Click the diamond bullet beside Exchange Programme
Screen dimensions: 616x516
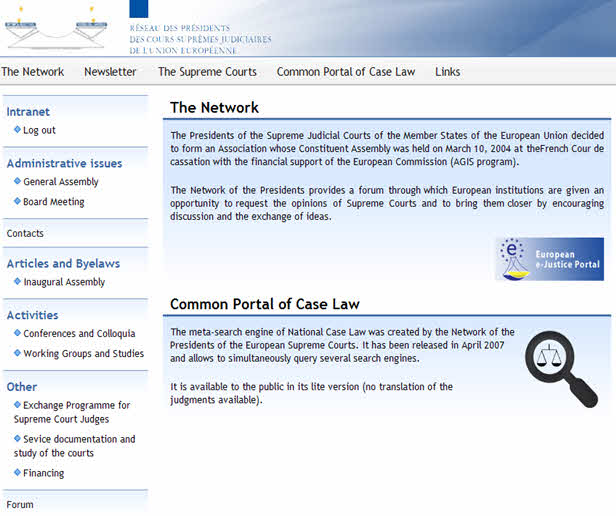tap(17, 404)
